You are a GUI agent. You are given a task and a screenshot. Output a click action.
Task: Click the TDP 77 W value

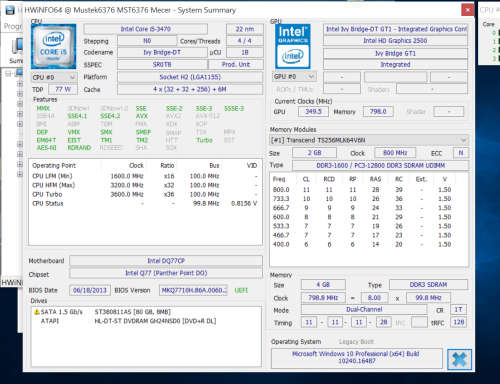tap(63, 89)
